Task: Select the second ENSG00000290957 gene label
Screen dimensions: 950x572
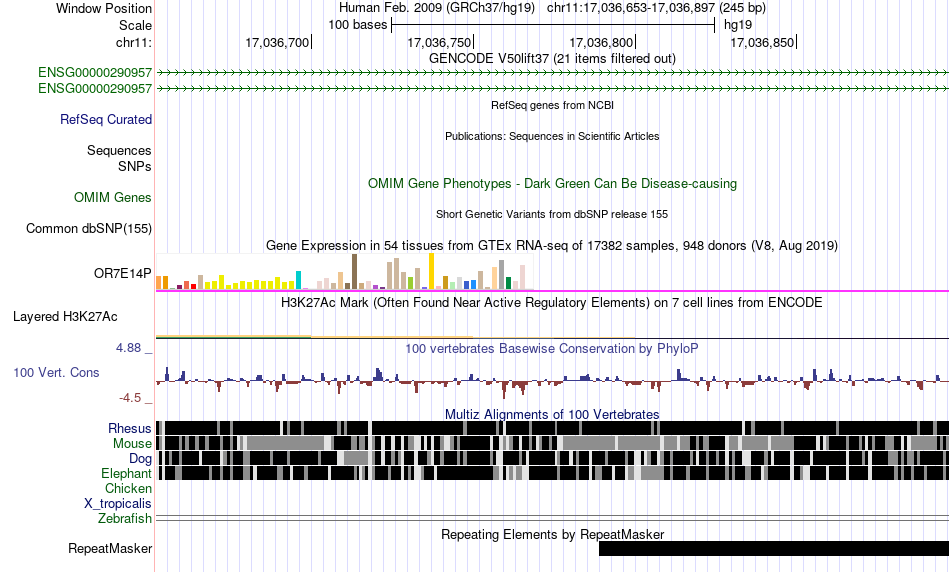Action: click(x=95, y=88)
